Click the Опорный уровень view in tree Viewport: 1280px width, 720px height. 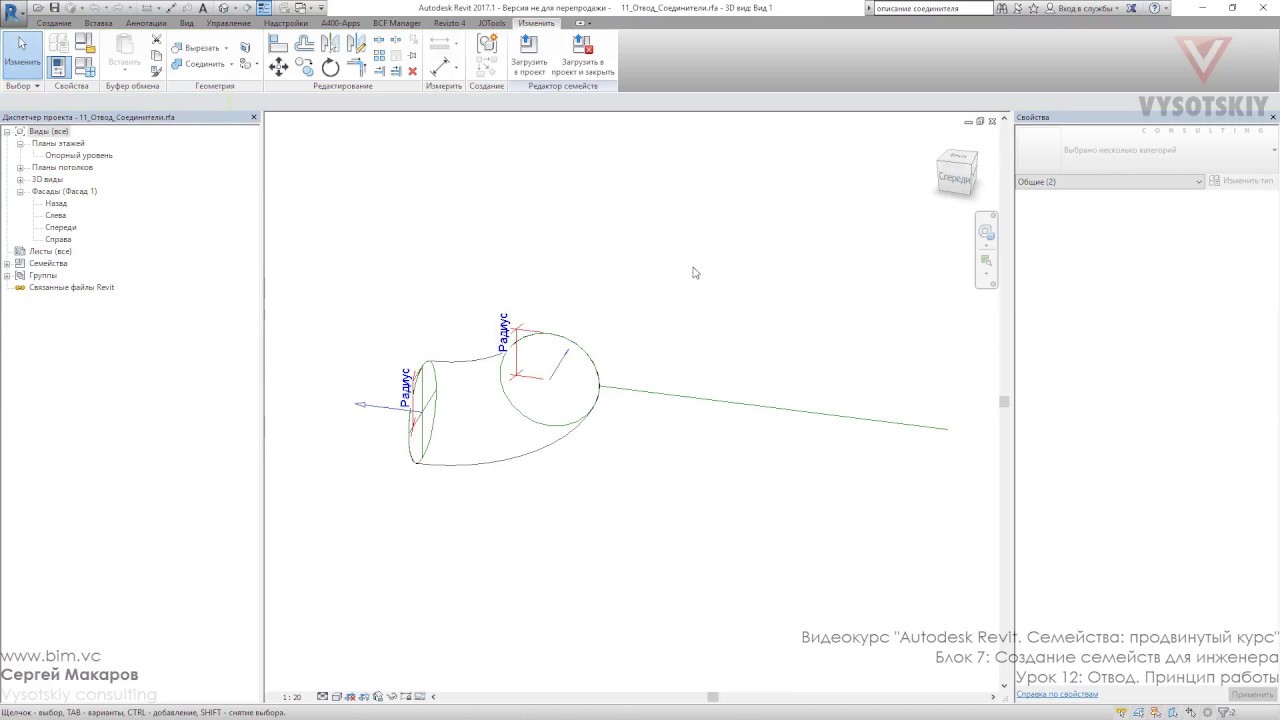pos(79,156)
